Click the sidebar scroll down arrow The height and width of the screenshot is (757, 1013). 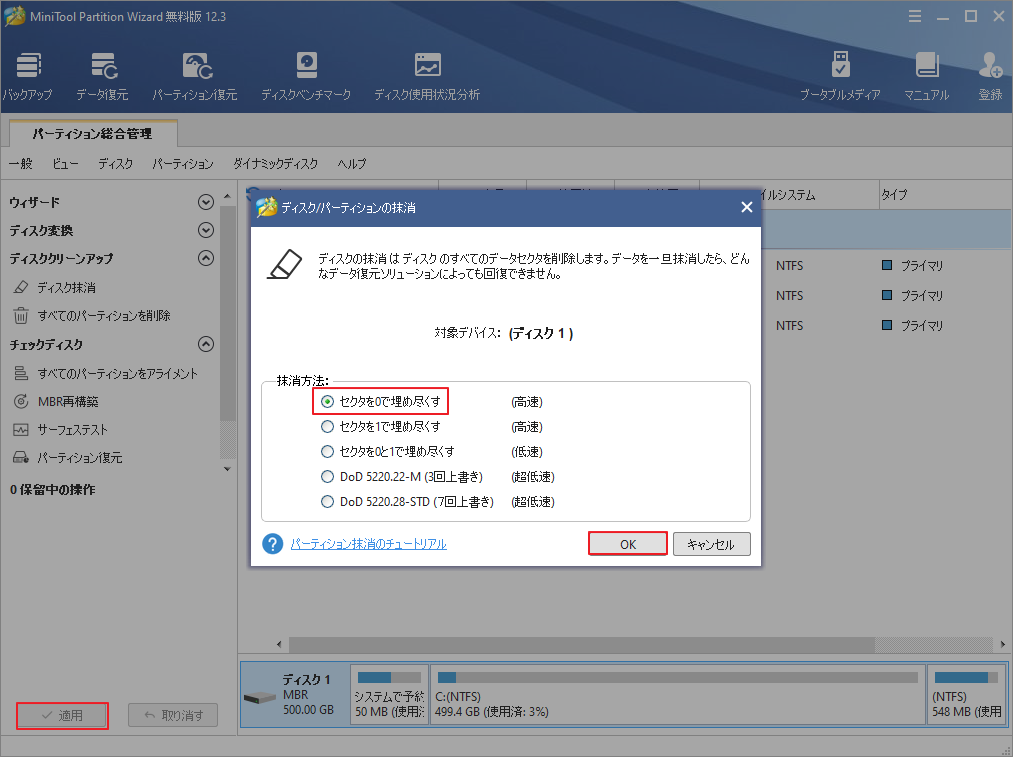pos(227,469)
